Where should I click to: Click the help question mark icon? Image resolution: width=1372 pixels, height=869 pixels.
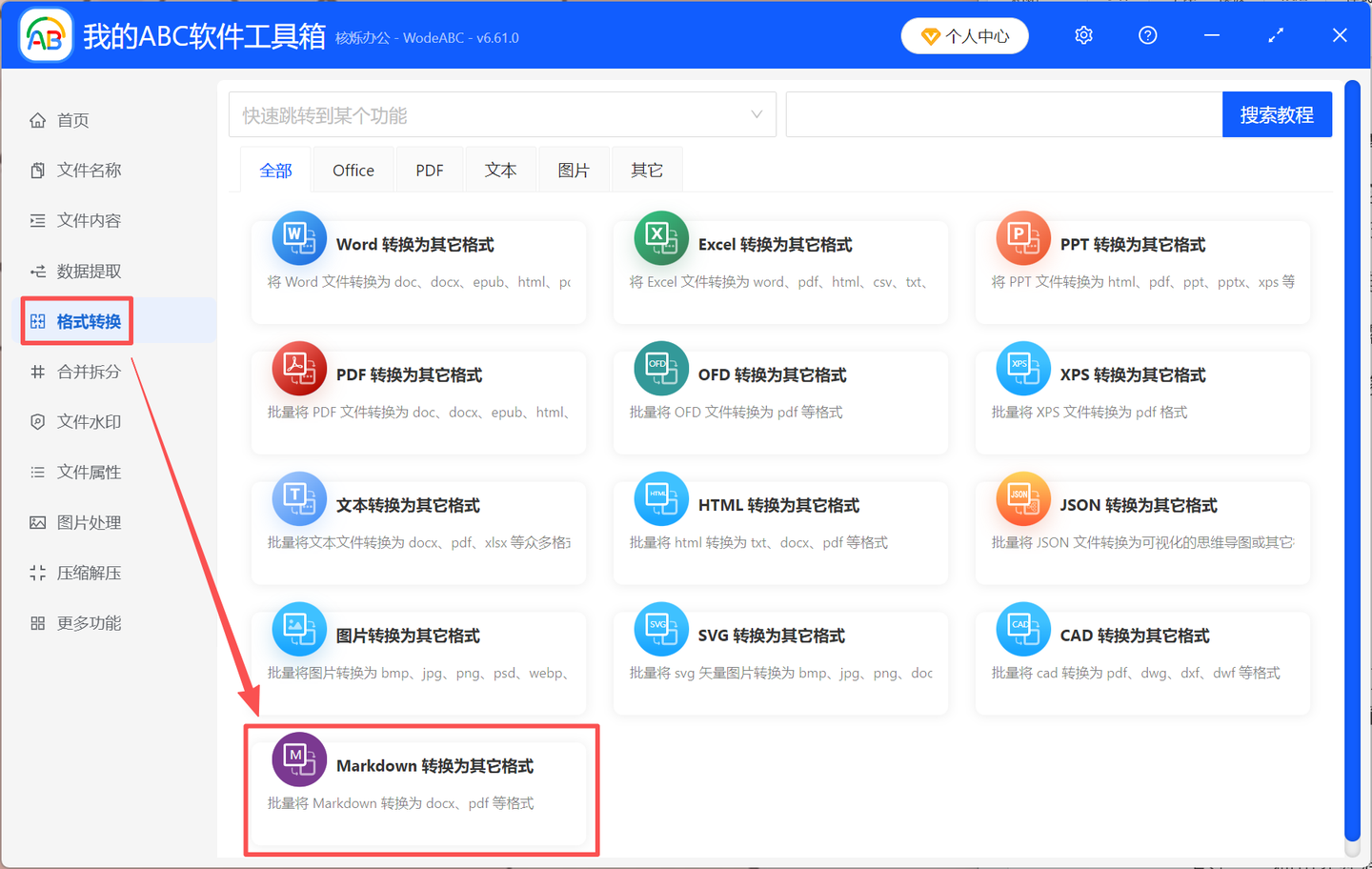pyautogui.click(x=1147, y=34)
